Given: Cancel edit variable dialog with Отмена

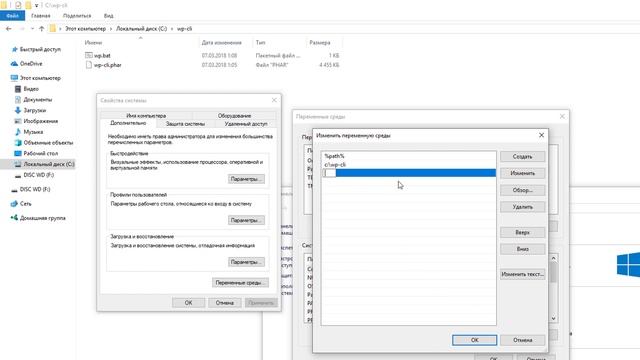Looking at the screenshot, I should [522, 340].
